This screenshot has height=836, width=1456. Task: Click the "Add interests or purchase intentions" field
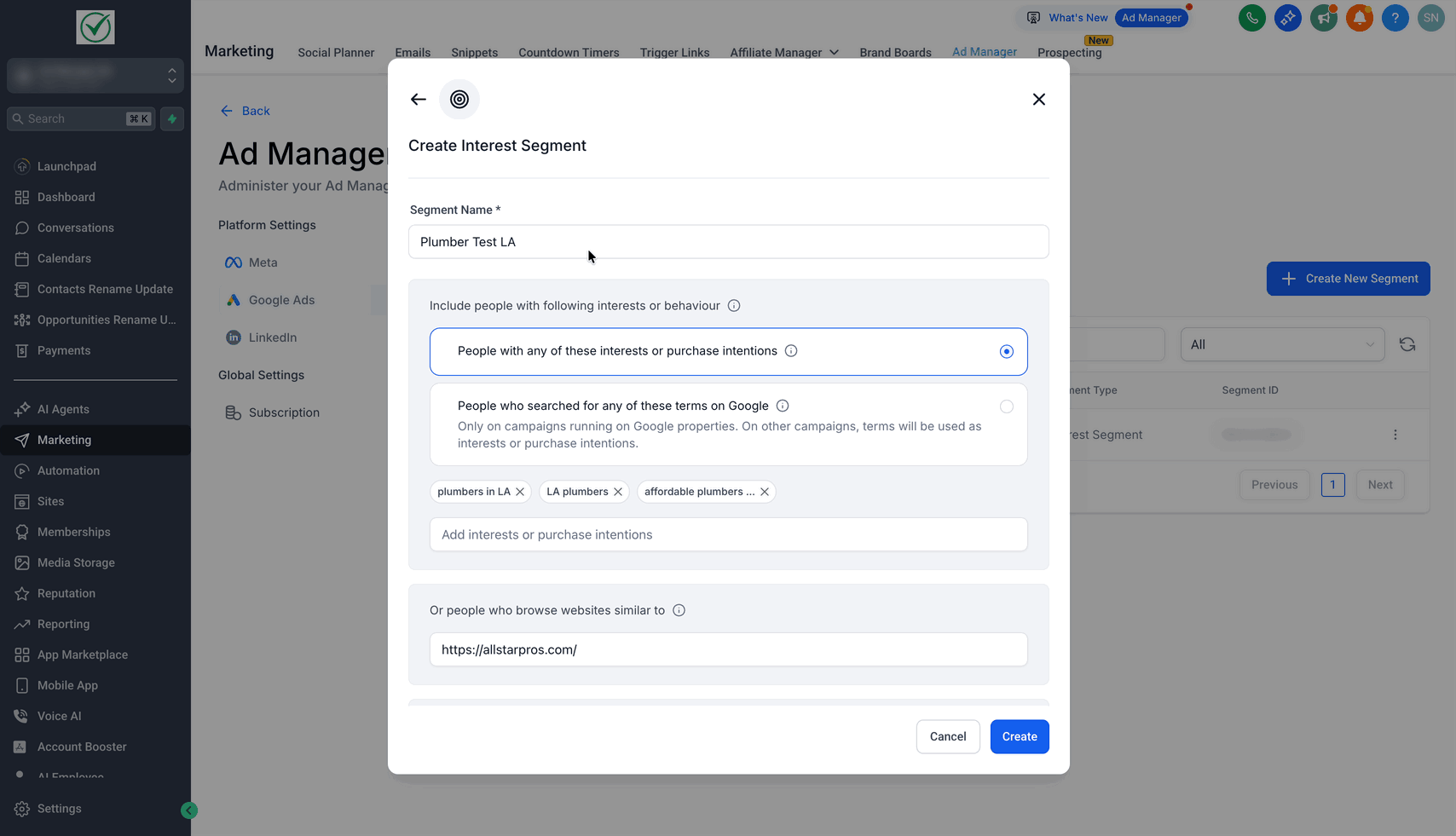pyautogui.click(x=728, y=535)
